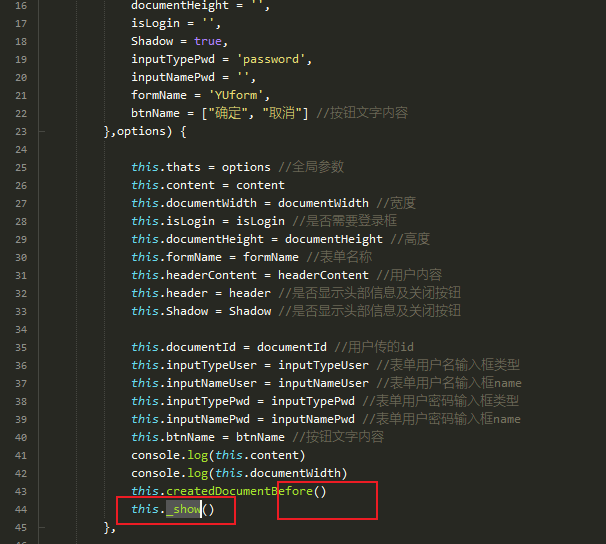Click 'this.documentId' on line 35
Image resolution: width=606 pixels, height=544 pixels.
click(183, 347)
